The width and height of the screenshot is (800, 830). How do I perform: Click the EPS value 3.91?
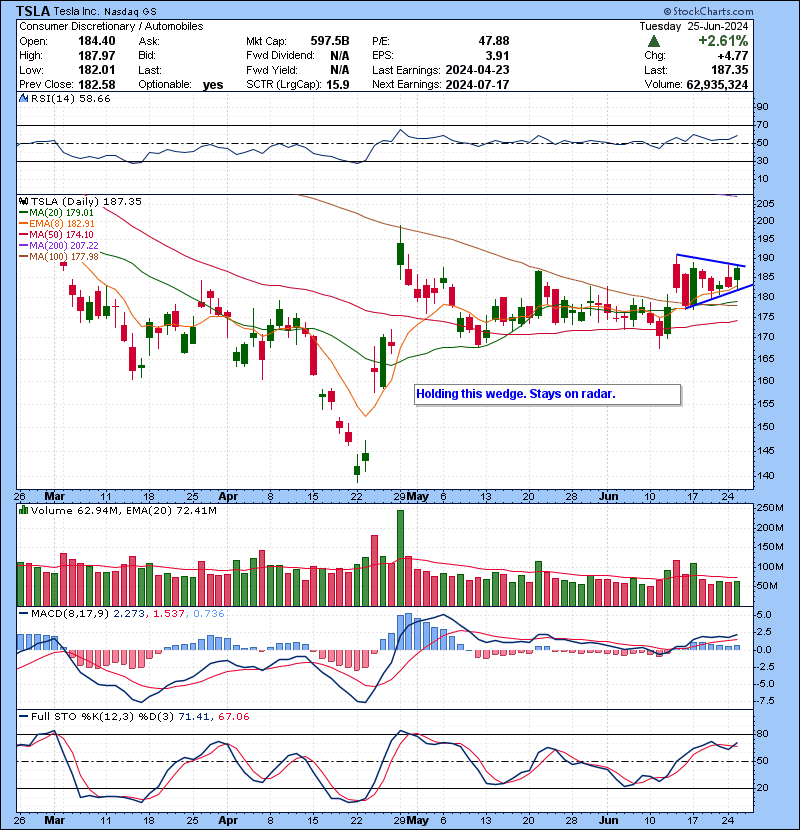(x=498, y=55)
